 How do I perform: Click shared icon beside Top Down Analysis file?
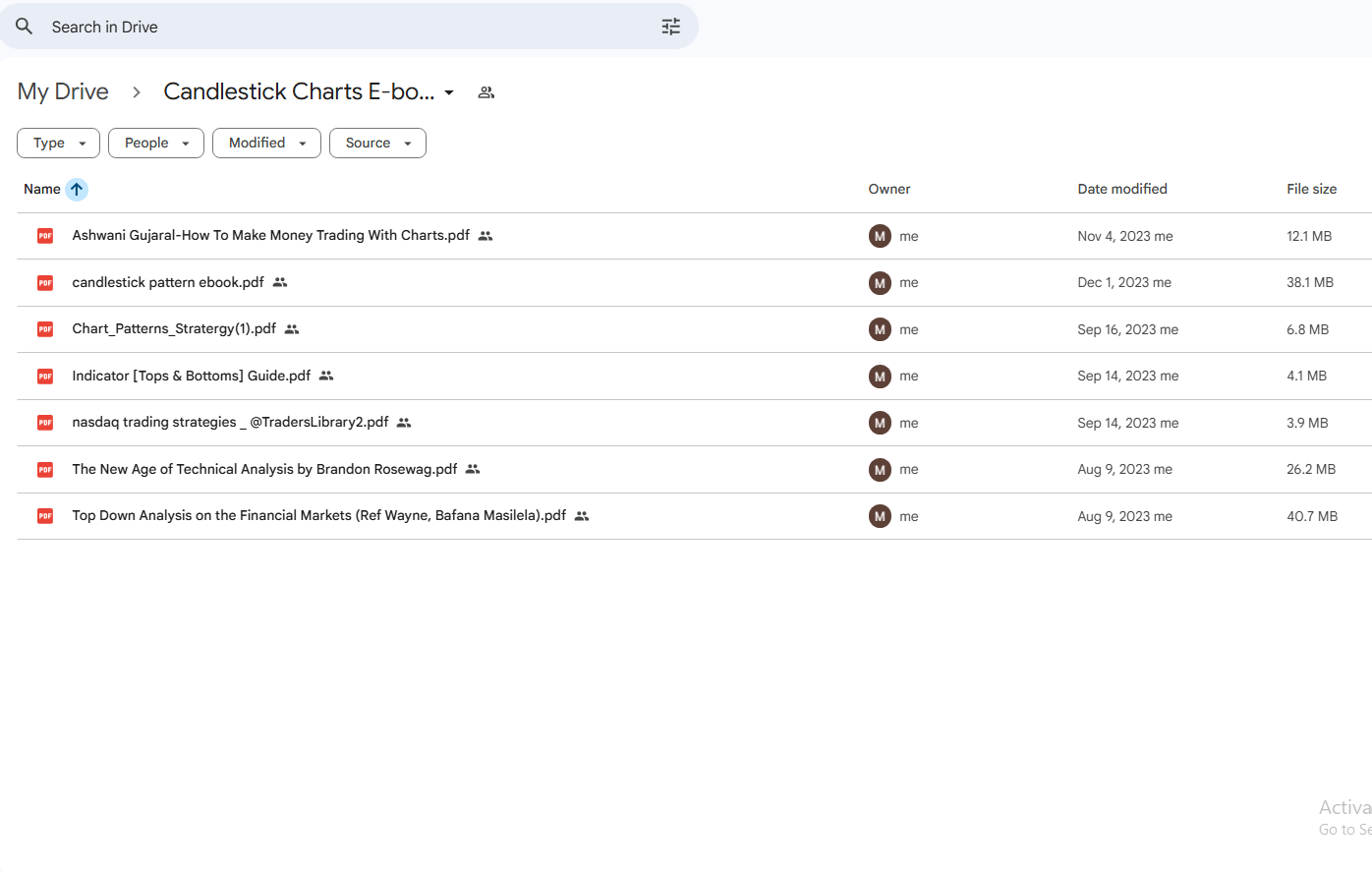(582, 516)
